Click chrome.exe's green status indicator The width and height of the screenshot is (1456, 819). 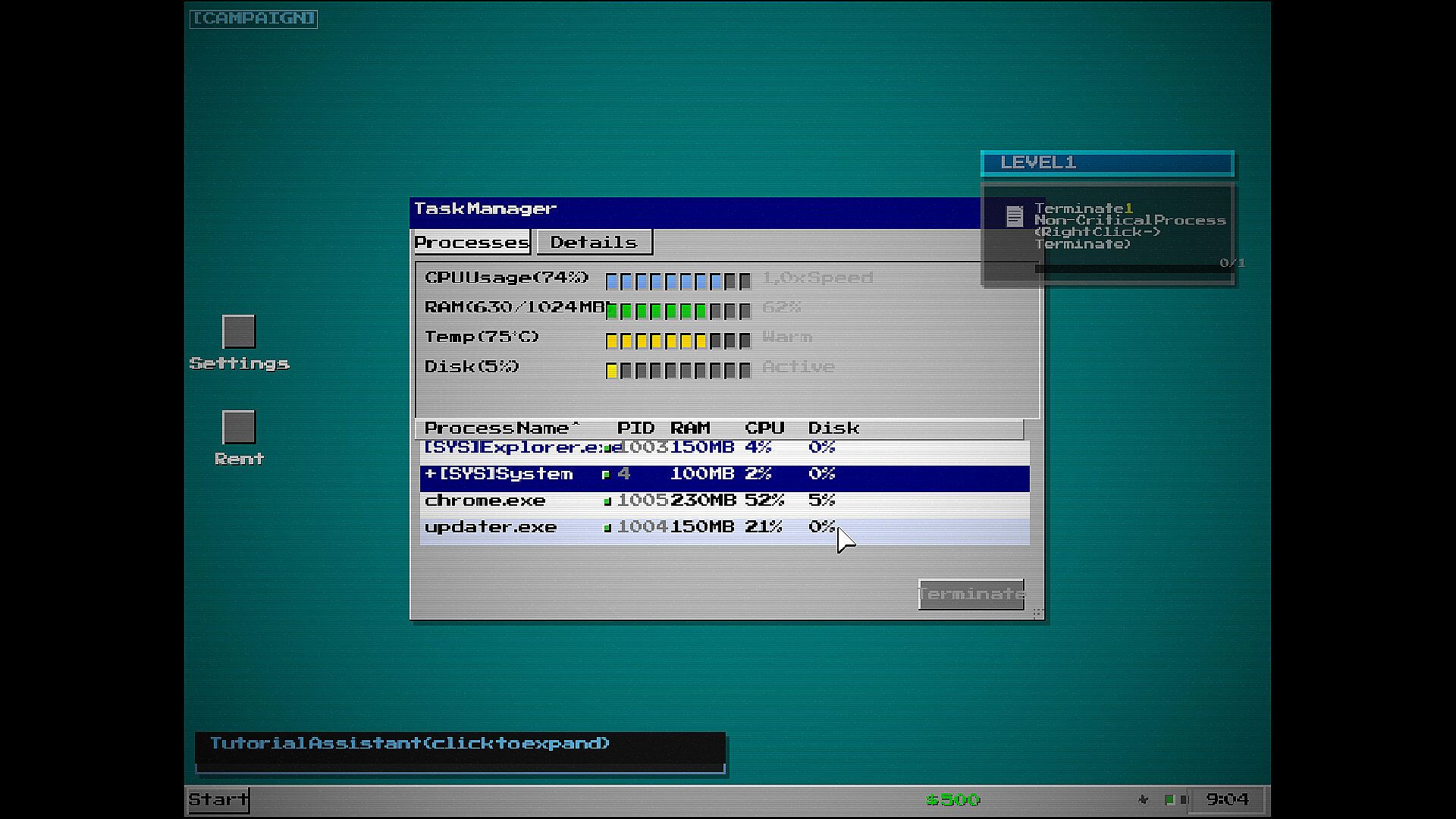607,501
